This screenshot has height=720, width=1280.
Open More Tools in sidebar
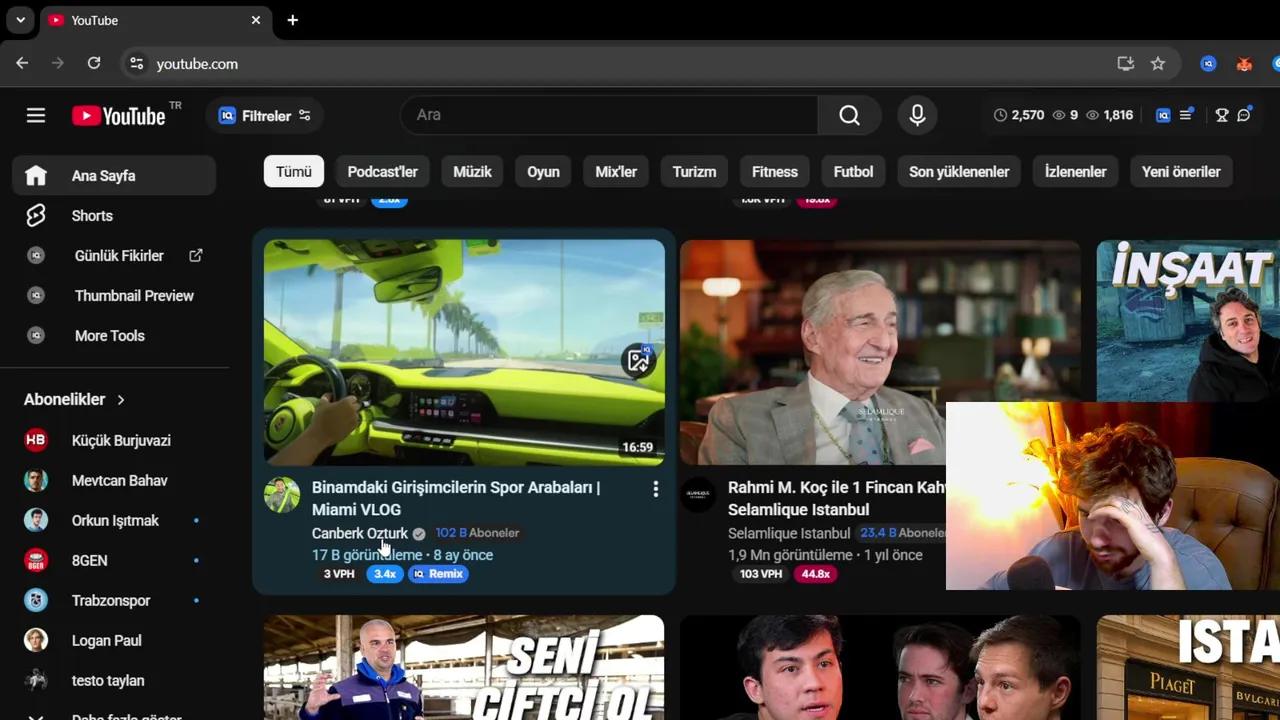coord(114,336)
